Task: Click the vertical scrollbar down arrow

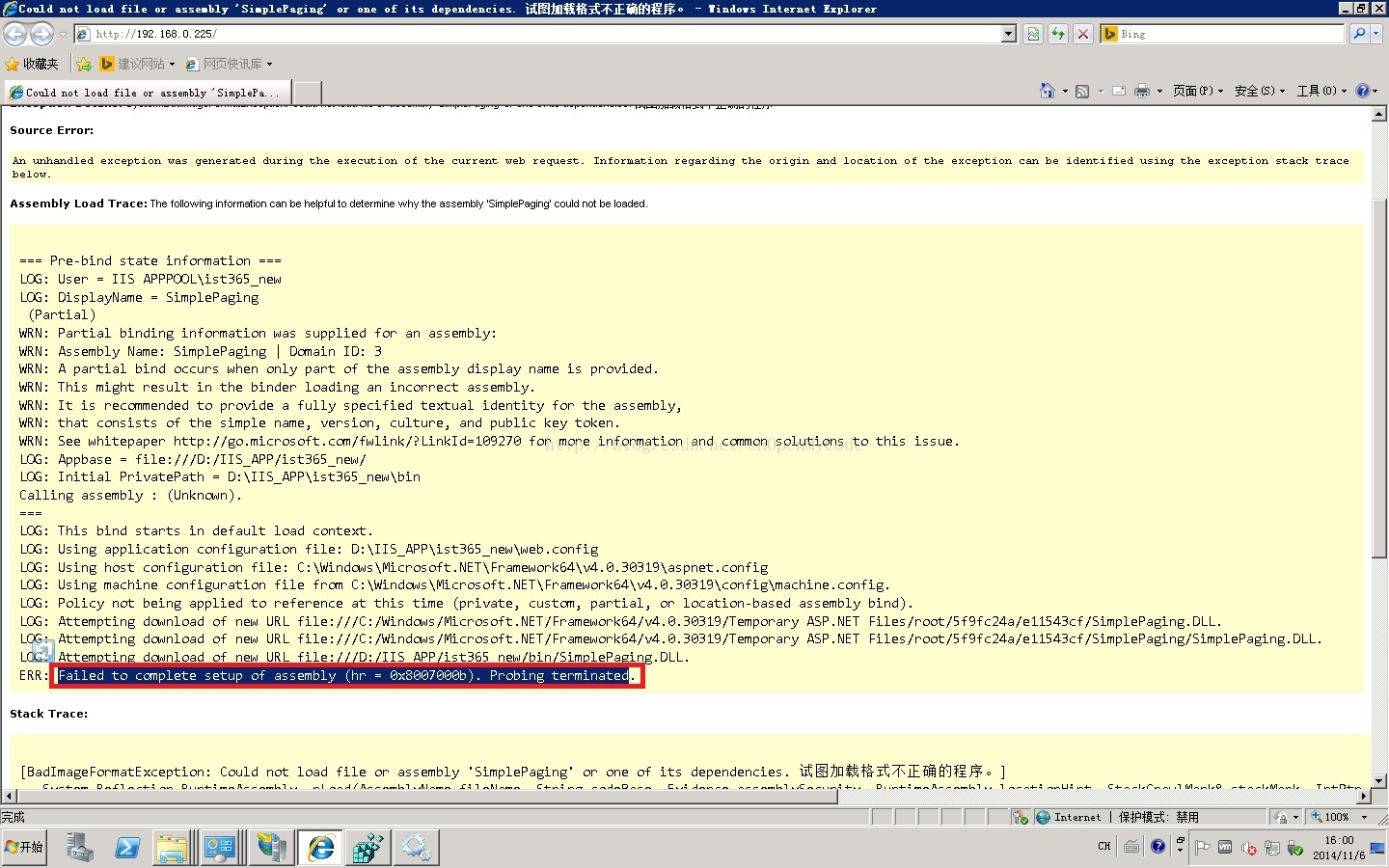Action: coord(1379,780)
